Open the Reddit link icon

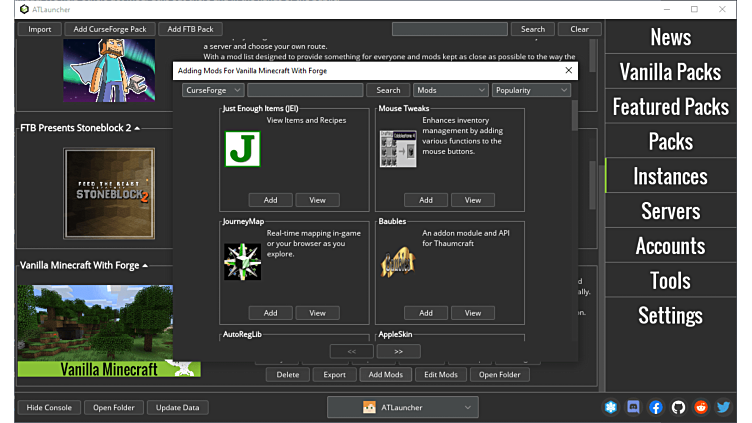tap(701, 407)
